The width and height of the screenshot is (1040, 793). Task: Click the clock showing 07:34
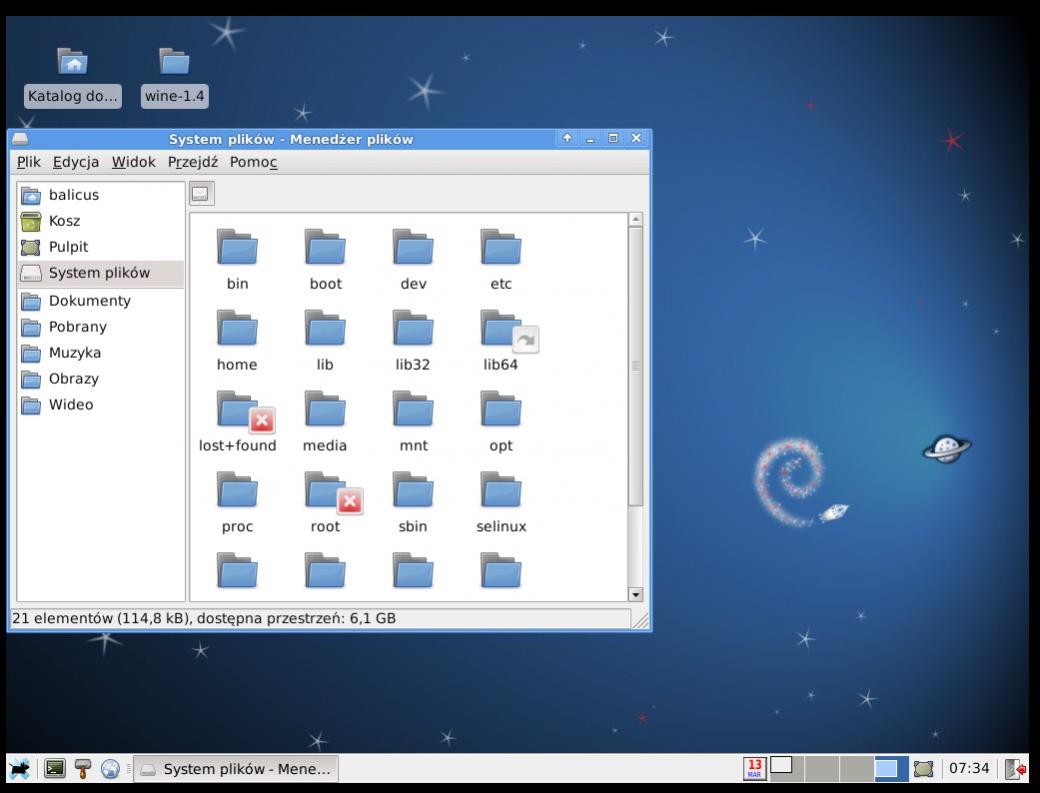tap(968, 769)
